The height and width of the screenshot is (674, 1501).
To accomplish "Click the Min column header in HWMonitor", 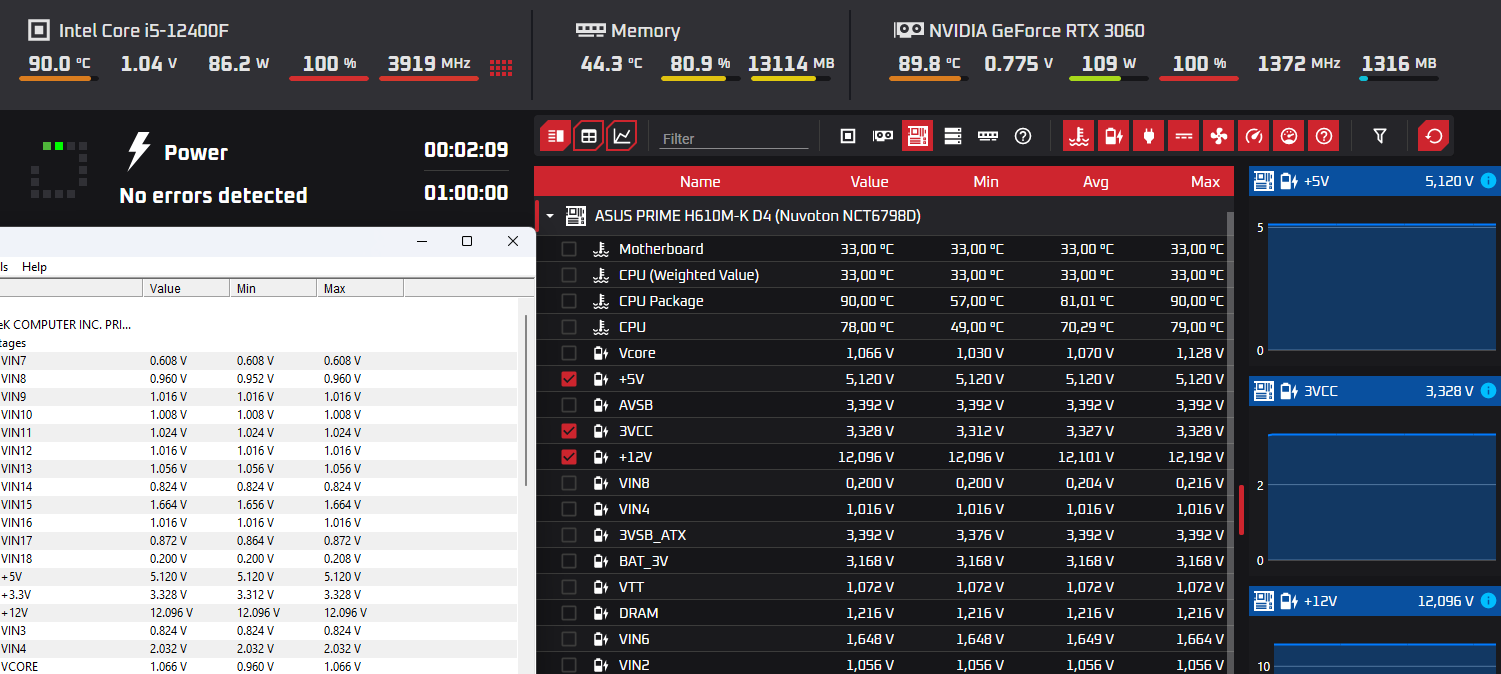I will click(273, 288).
